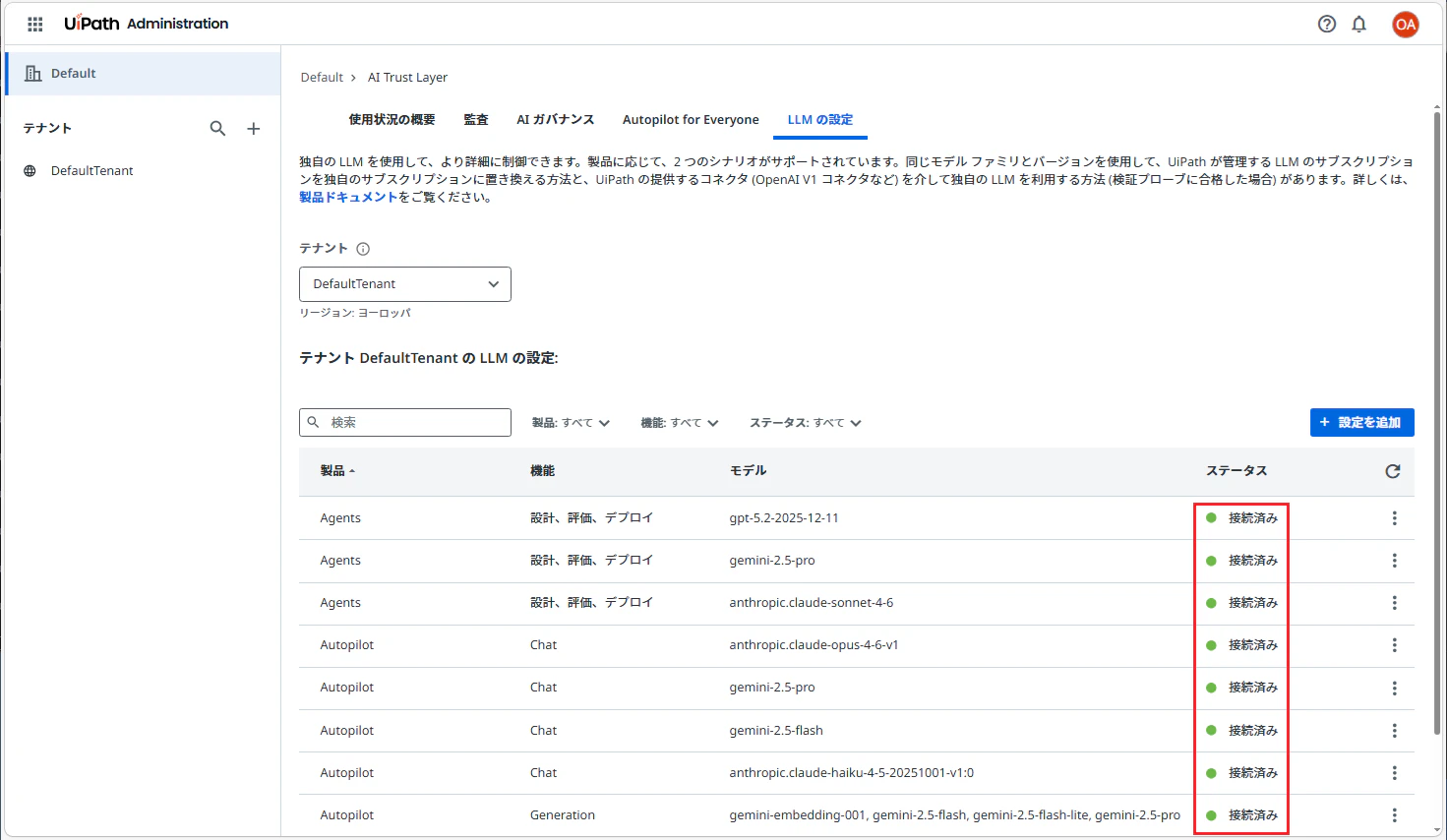This screenshot has height=840, width=1447.
Task: Go to Default in the breadcrumb
Action: pyautogui.click(x=322, y=78)
